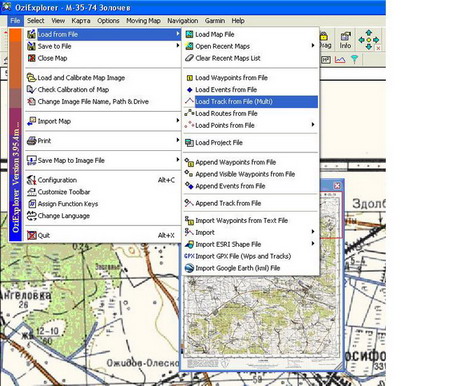Choose Append Events from File
Image resolution: width=476 pixels, height=386 pixels.
click(x=251, y=186)
